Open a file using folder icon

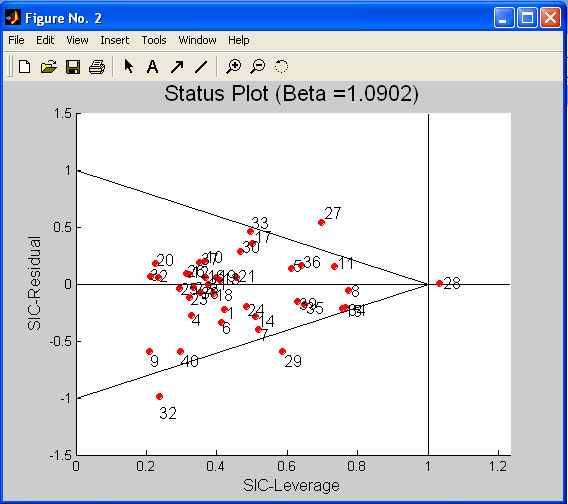pos(49,67)
